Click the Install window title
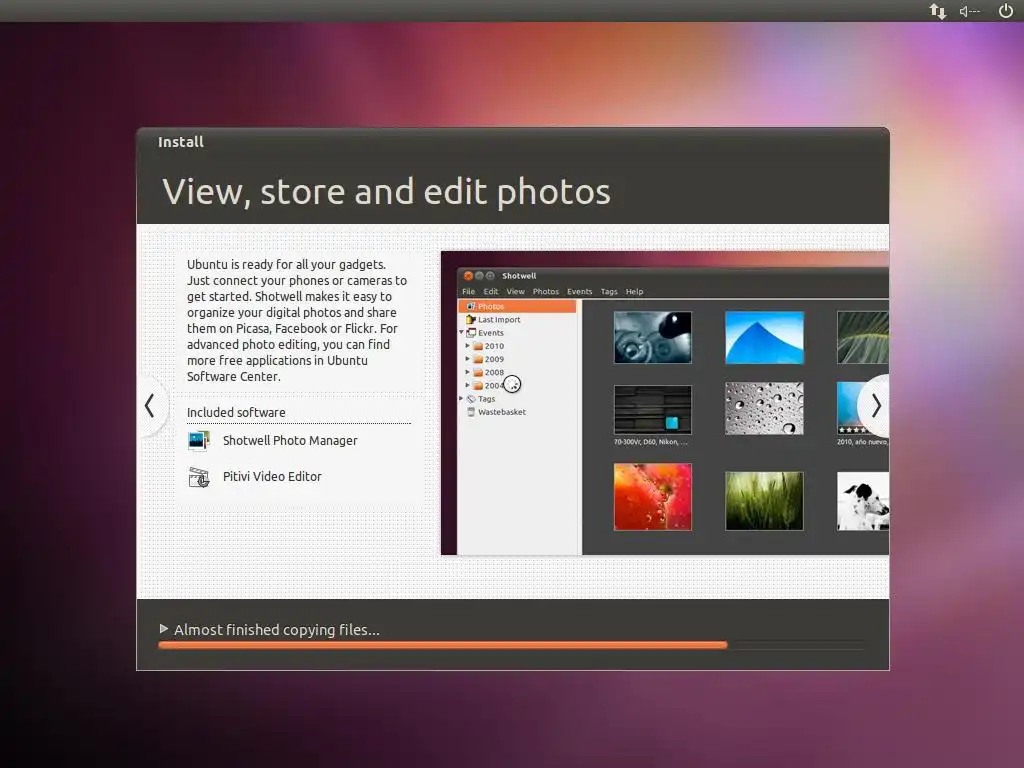 coord(181,142)
